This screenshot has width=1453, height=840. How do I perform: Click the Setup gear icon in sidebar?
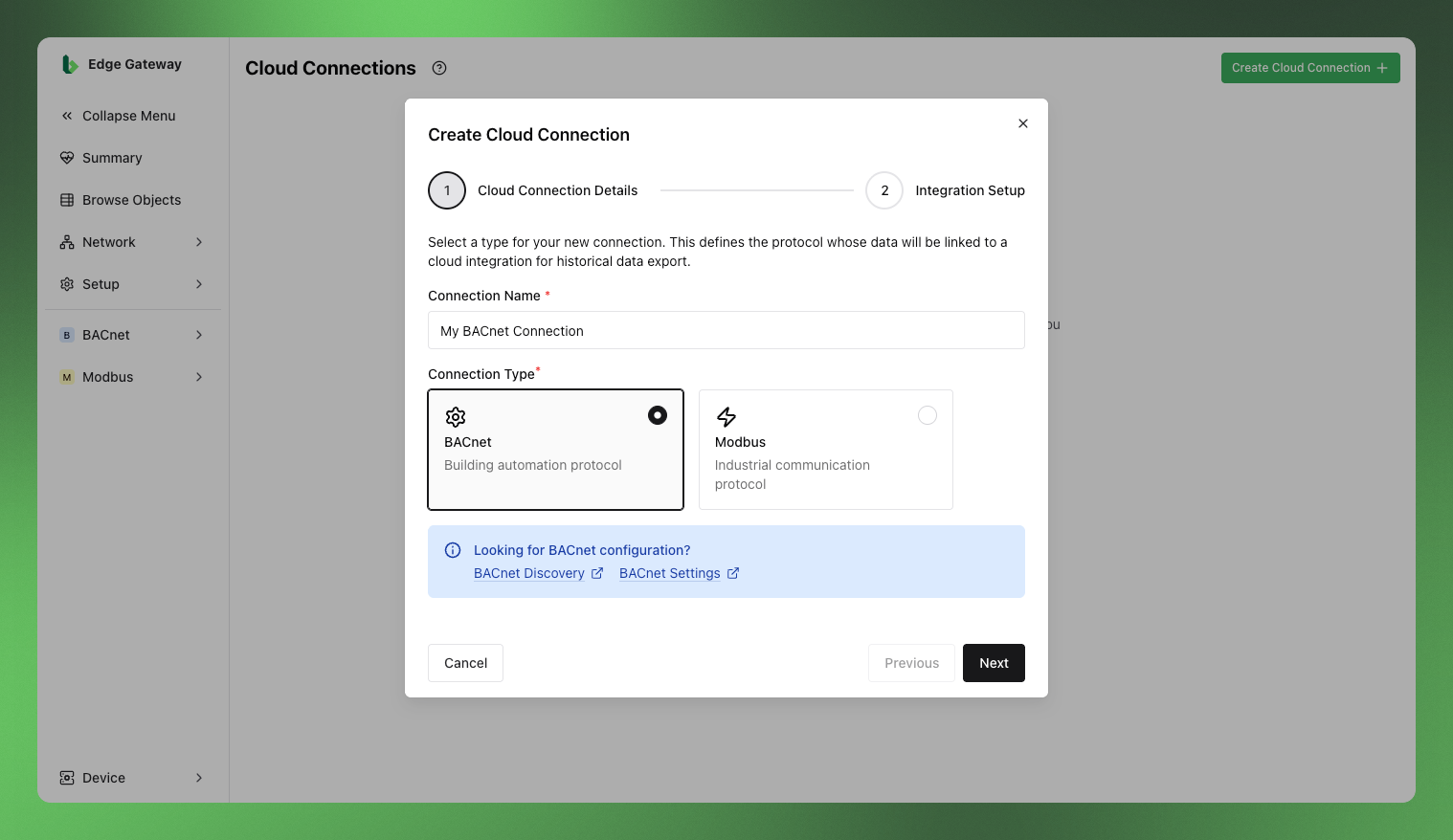pyautogui.click(x=67, y=284)
